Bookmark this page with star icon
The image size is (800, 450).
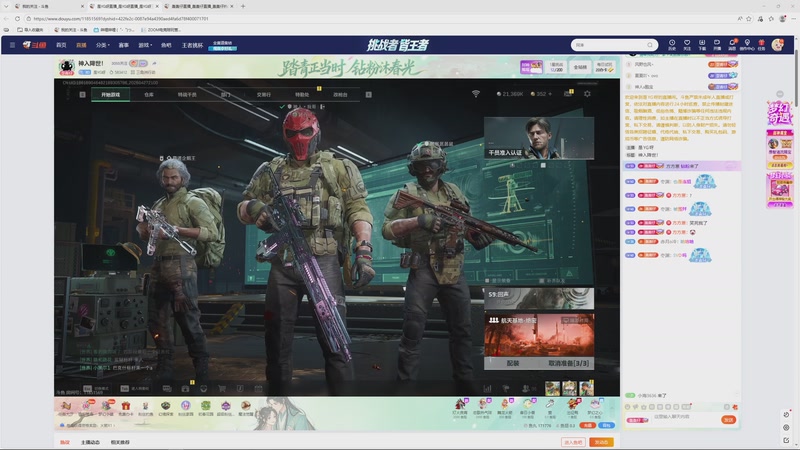pyautogui.click(x=748, y=18)
